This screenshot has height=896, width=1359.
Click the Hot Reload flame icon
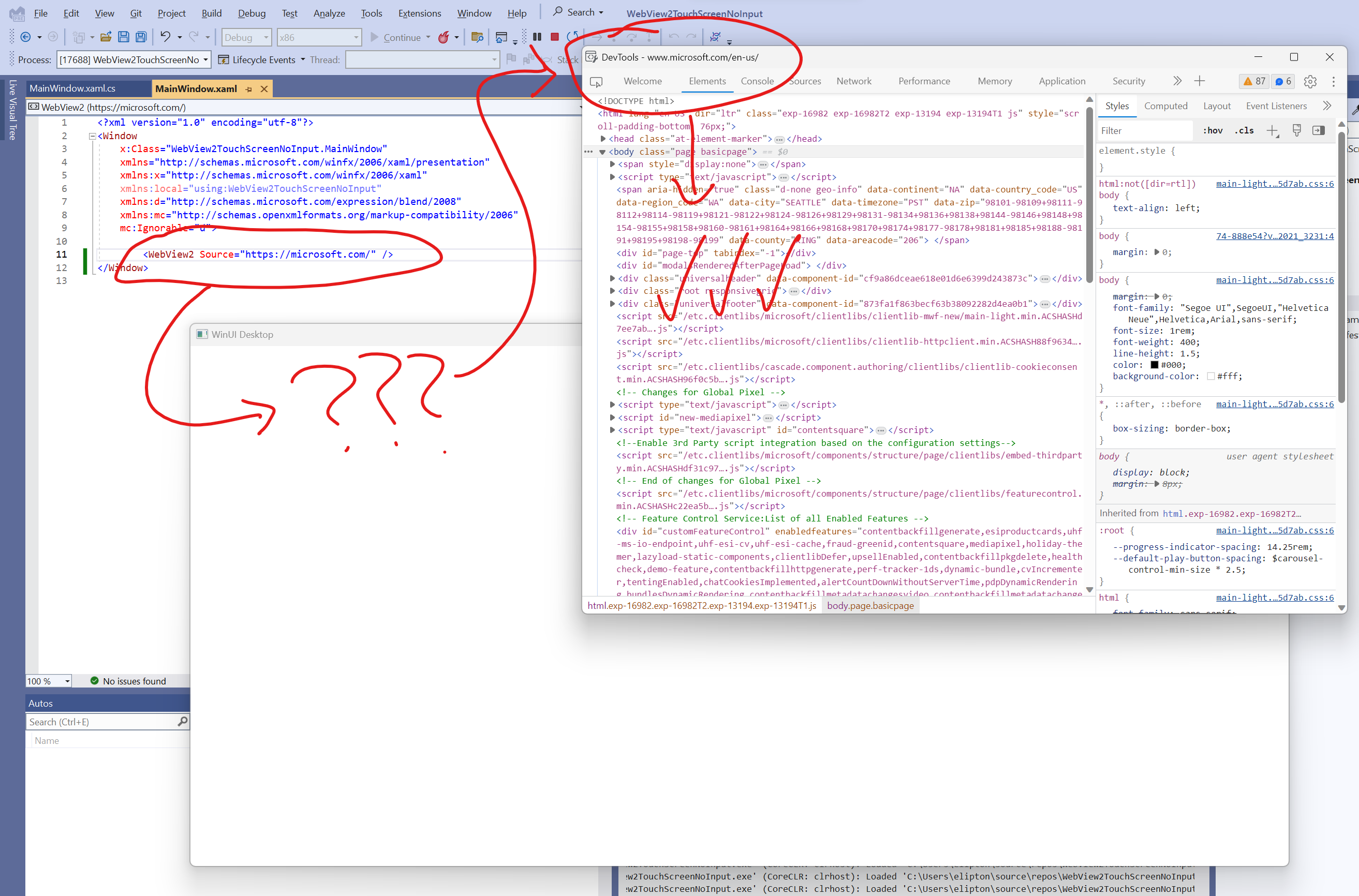click(444, 37)
